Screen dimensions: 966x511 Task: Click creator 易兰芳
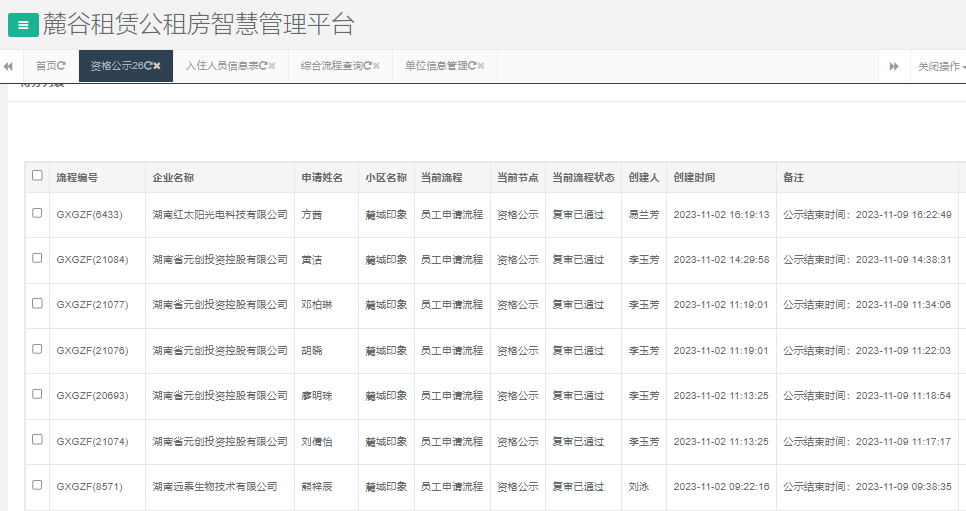click(x=644, y=215)
